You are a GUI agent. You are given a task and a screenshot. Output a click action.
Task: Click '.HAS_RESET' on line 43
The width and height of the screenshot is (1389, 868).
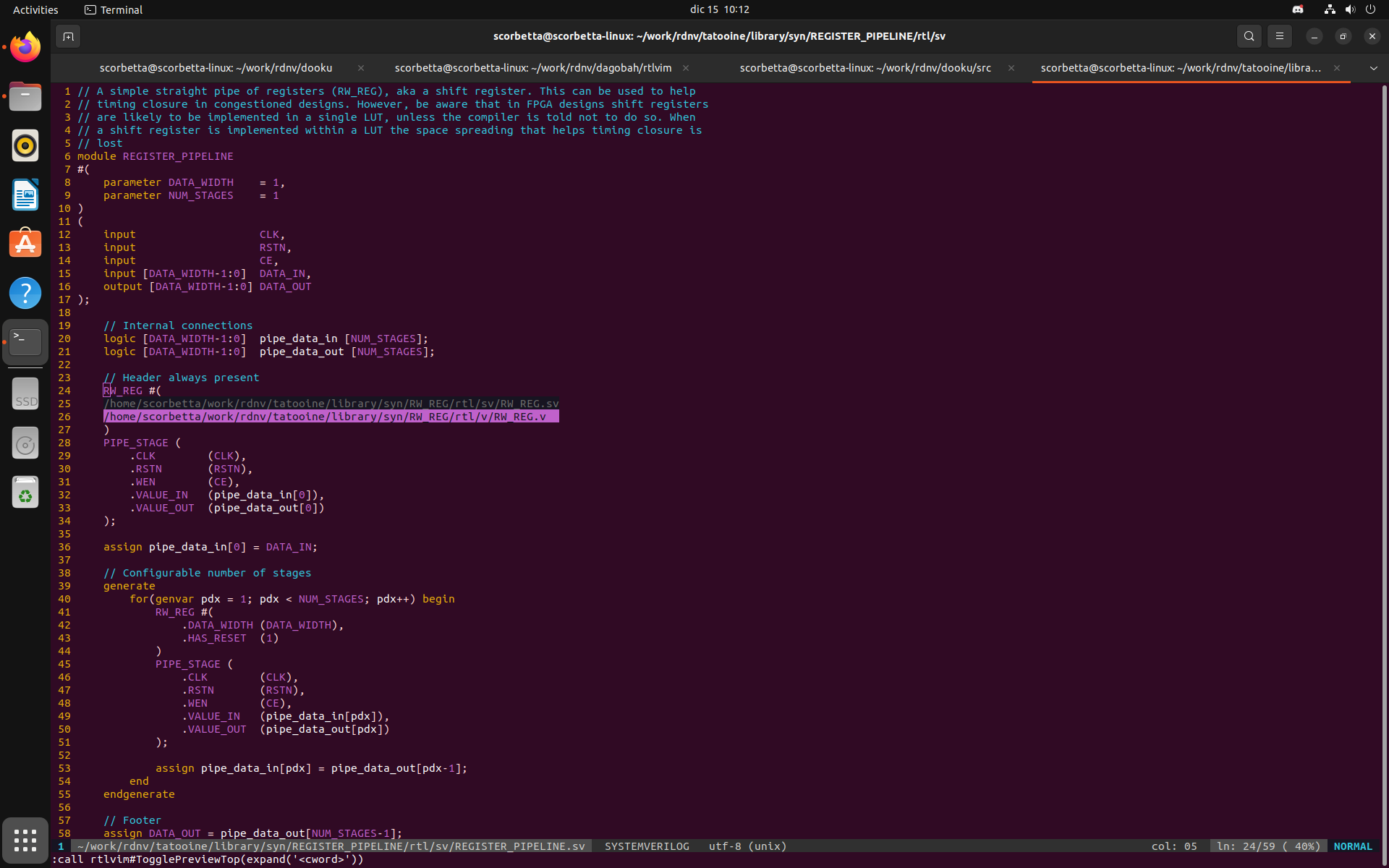(x=214, y=638)
